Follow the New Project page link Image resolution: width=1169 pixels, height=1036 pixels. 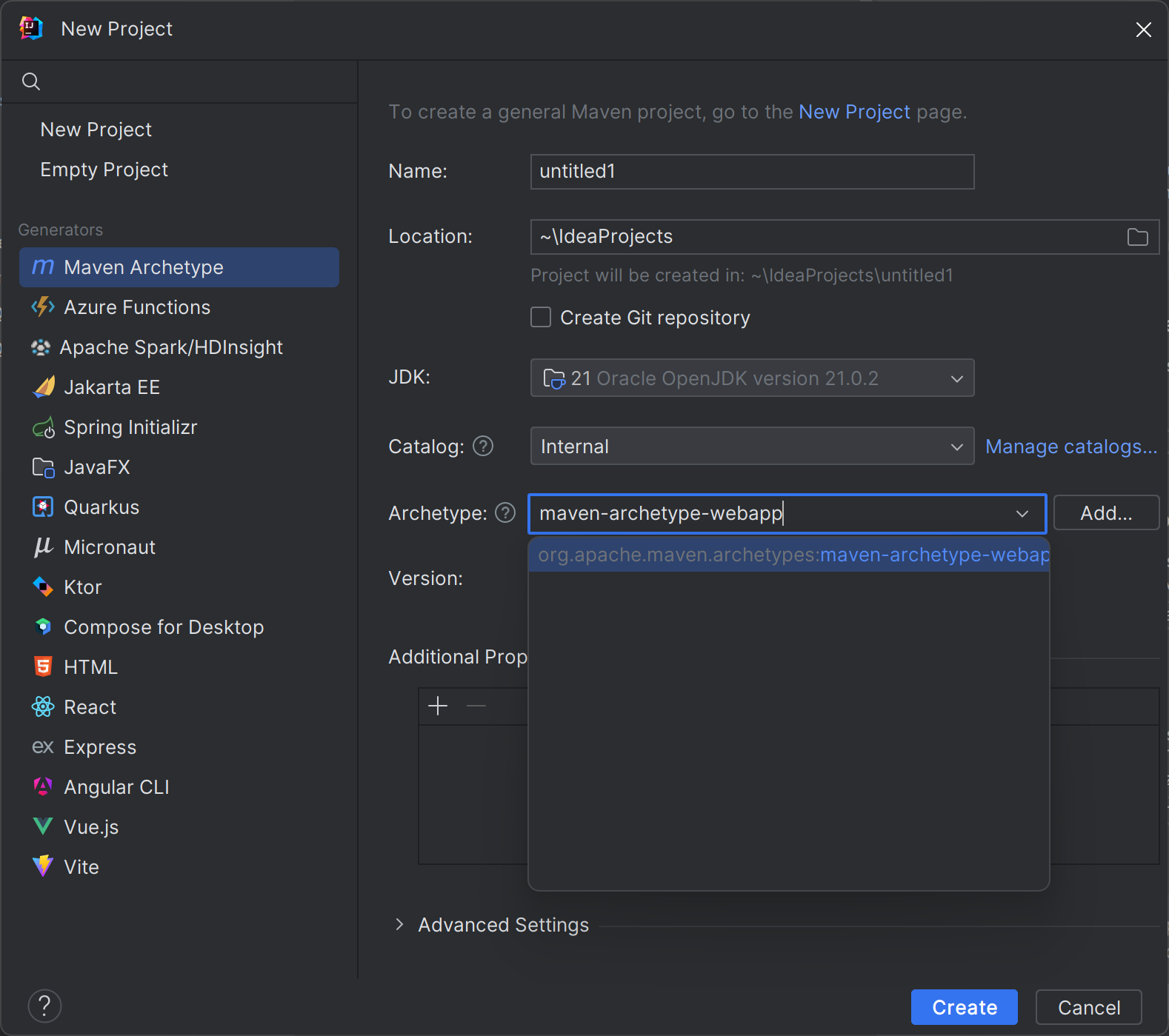854,112
